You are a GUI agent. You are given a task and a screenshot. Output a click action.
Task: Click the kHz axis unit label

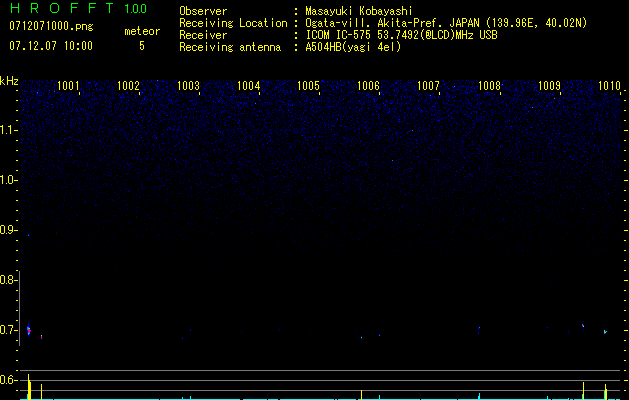coord(9,81)
